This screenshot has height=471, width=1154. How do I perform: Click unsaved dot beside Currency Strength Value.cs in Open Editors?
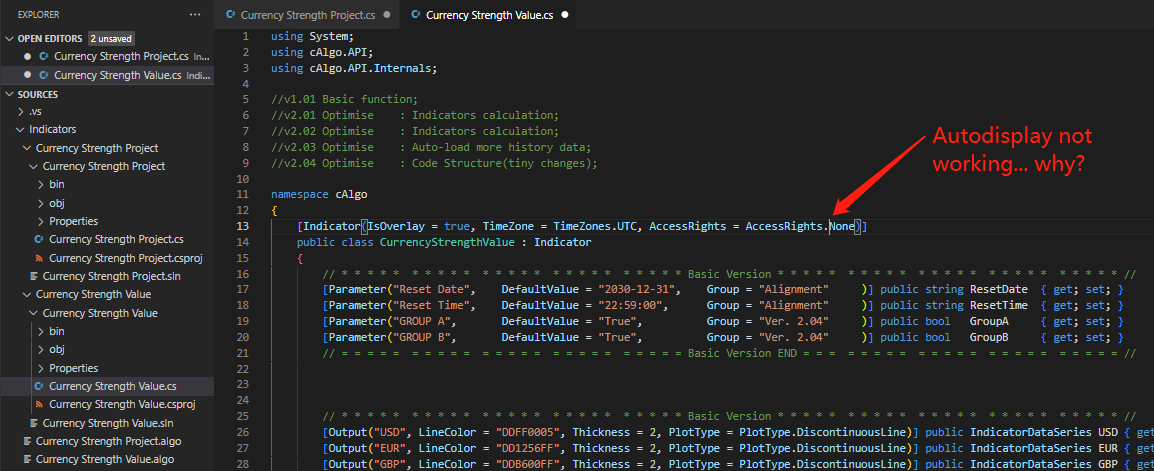pyautogui.click(x=27, y=75)
